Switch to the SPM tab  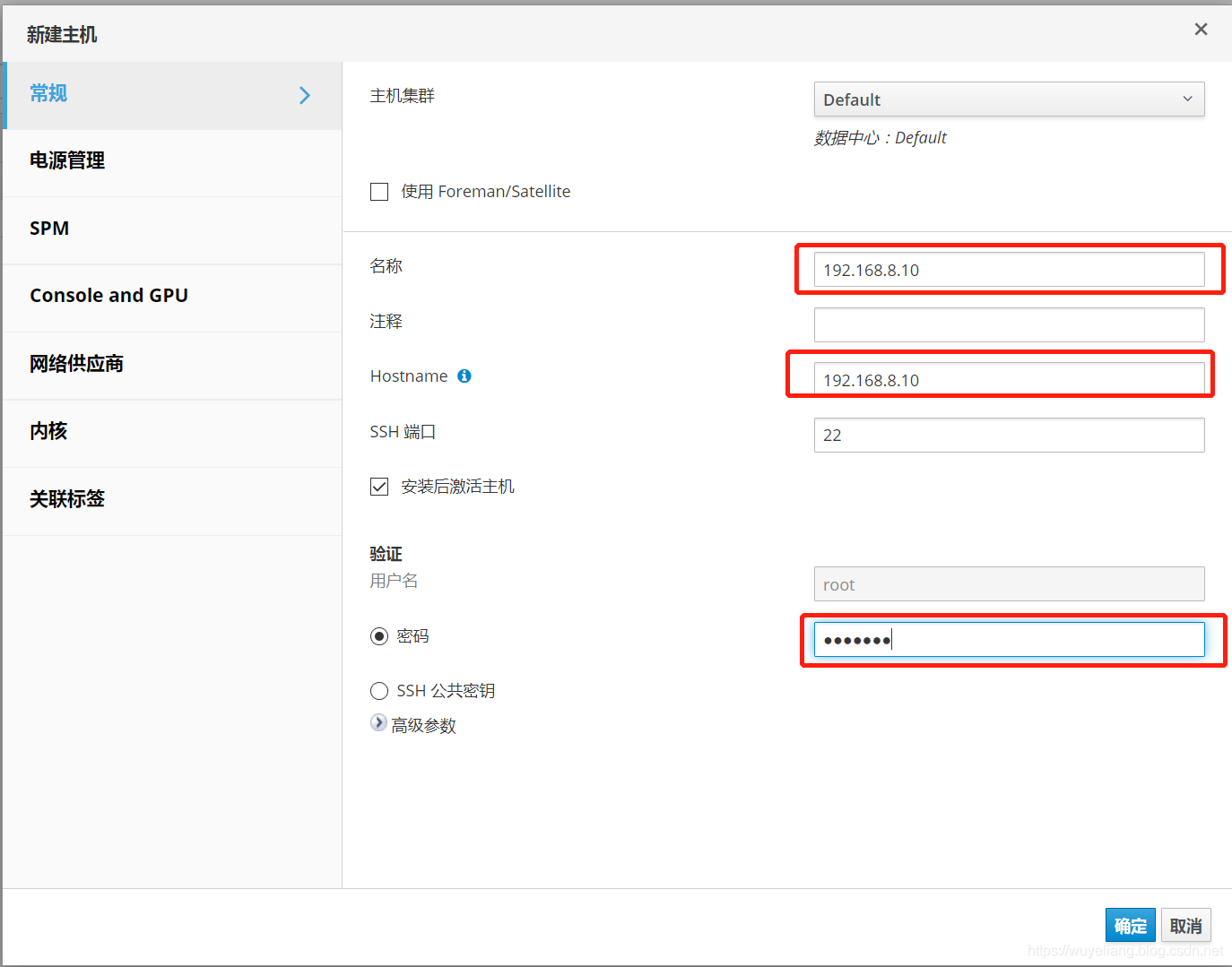[172, 229]
